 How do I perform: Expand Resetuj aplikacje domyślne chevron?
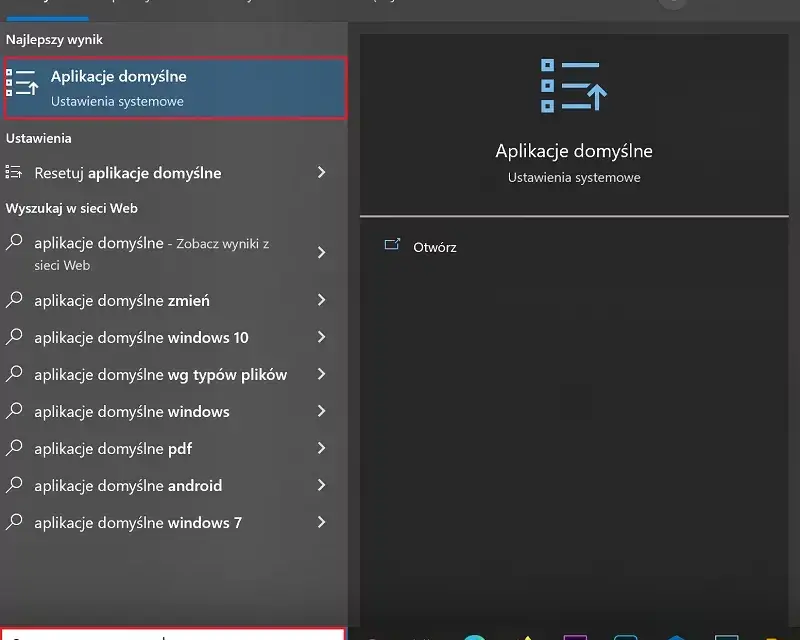pyautogui.click(x=321, y=172)
